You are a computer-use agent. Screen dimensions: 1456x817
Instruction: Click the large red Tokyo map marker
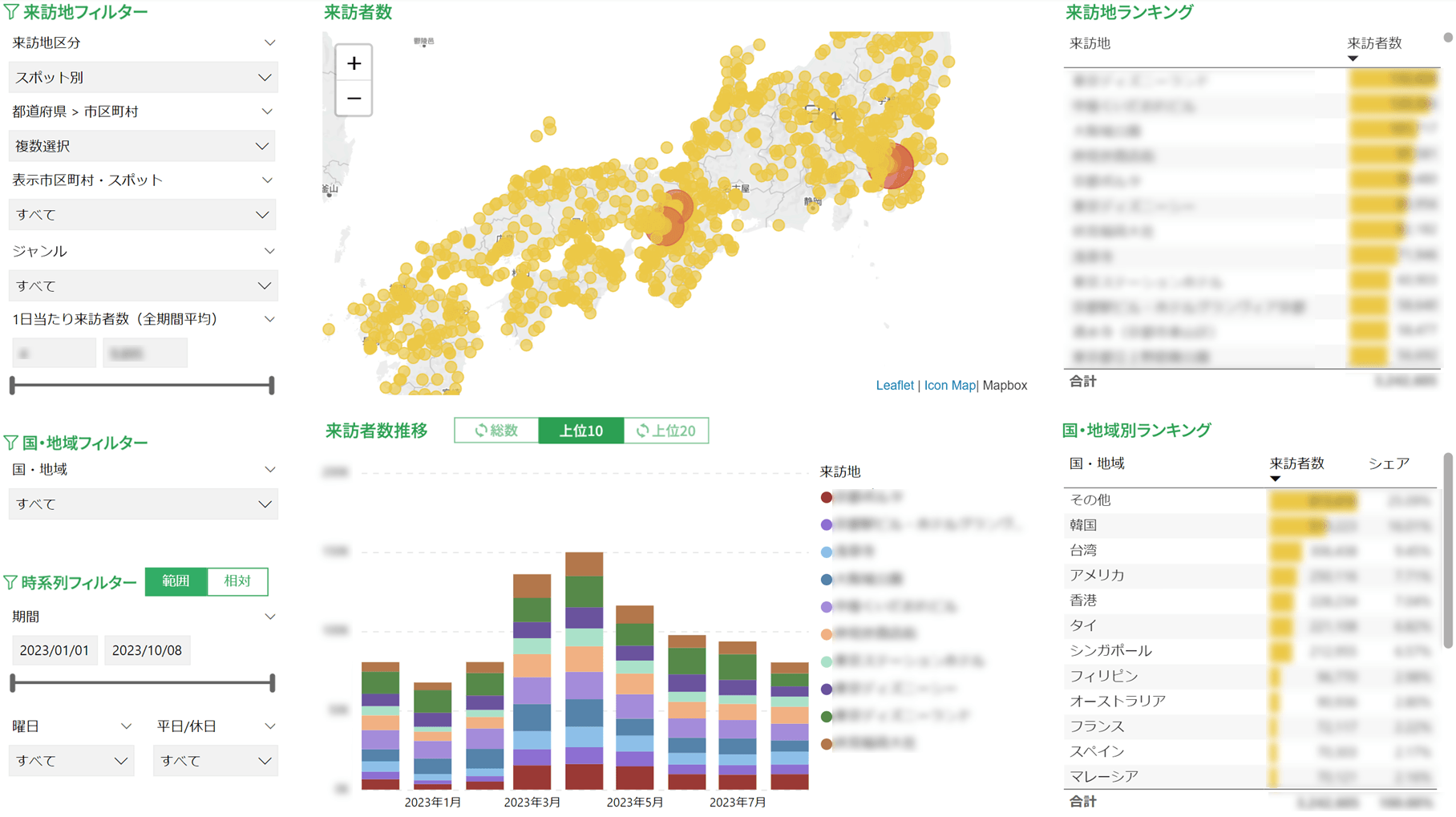coord(893,164)
